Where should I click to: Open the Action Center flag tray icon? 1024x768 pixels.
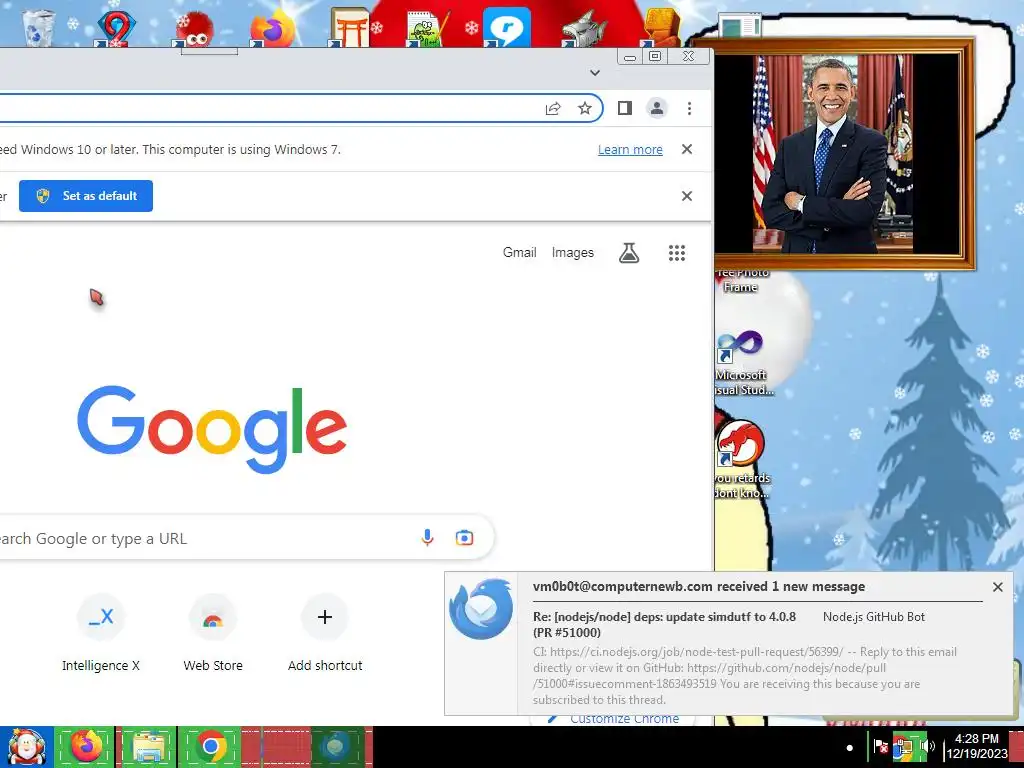click(x=881, y=747)
